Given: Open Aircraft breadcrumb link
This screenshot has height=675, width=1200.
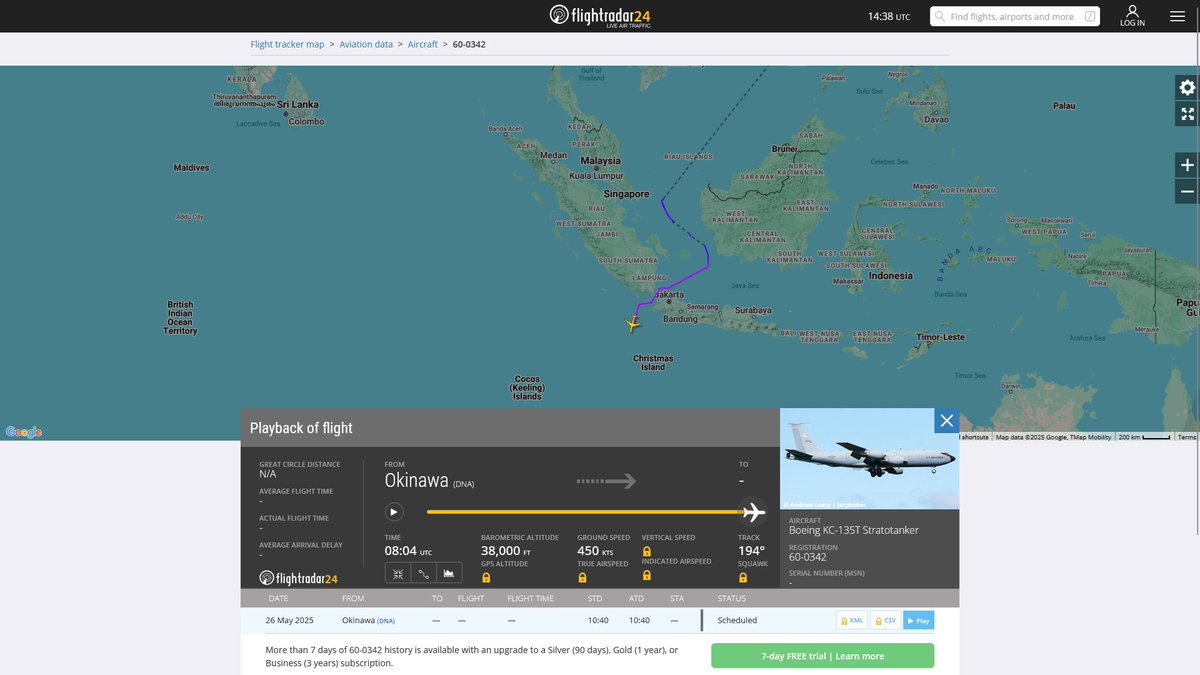Looking at the screenshot, I should pyautogui.click(x=423, y=44).
